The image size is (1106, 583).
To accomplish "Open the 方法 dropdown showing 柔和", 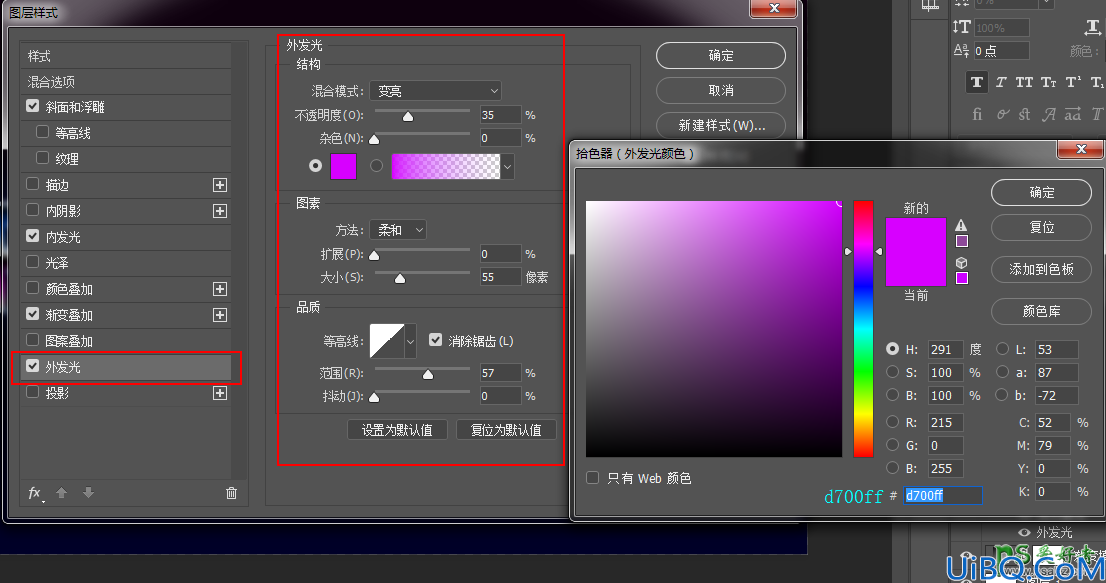I will [398, 230].
